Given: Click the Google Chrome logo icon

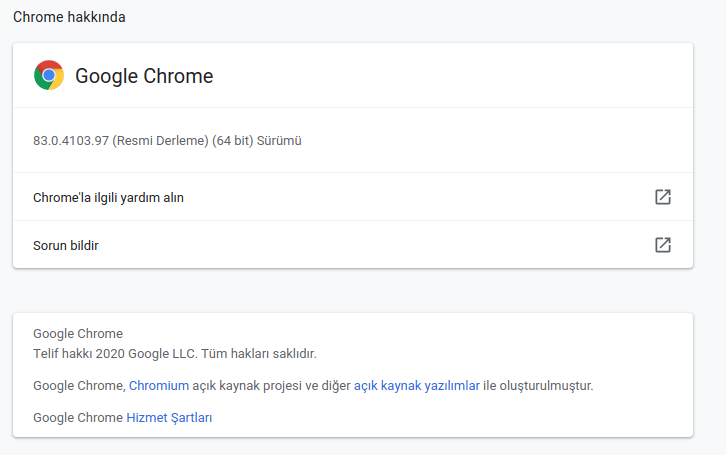Looking at the screenshot, I should click(x=49, y=76).
